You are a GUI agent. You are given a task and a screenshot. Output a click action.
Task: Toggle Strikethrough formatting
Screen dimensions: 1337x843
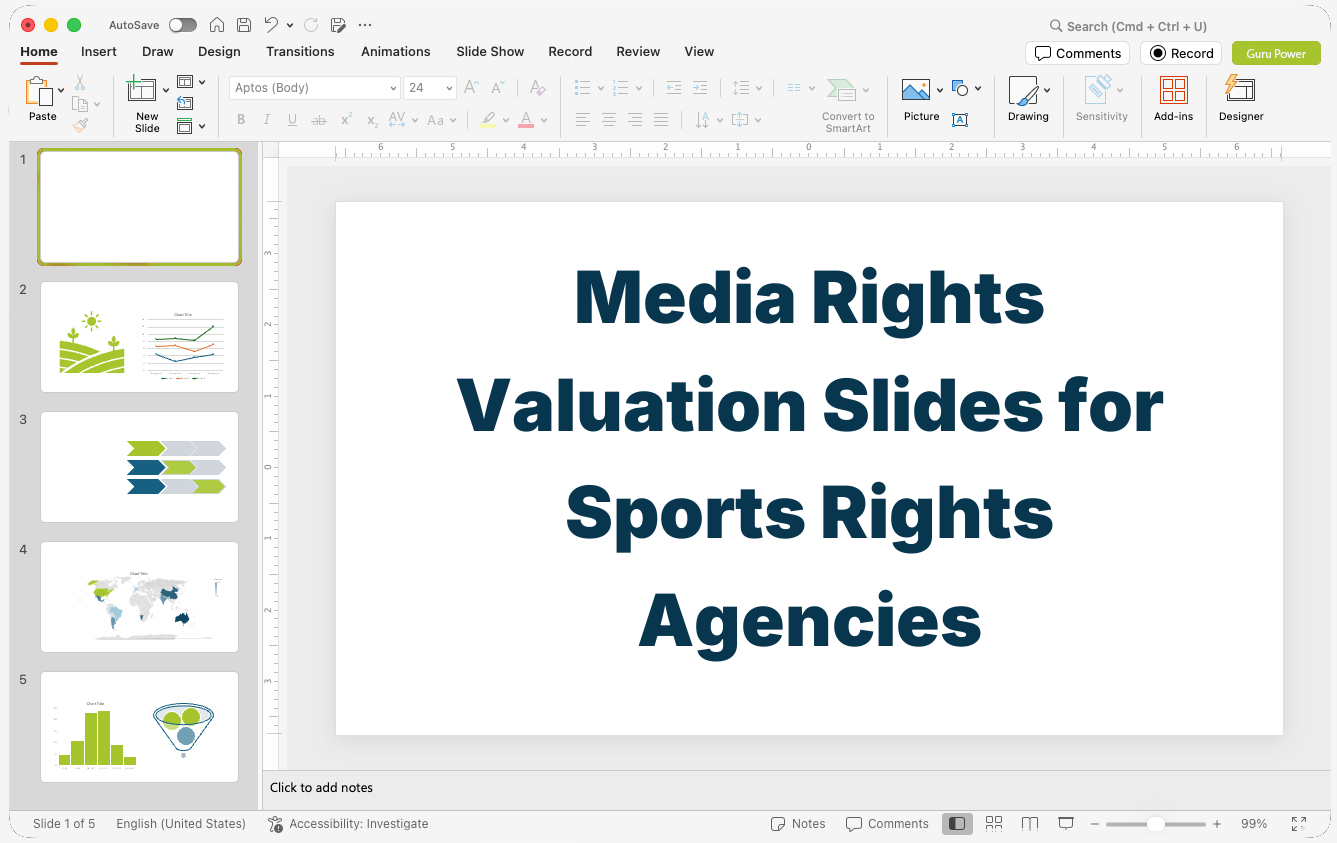[x=319, y=120]
